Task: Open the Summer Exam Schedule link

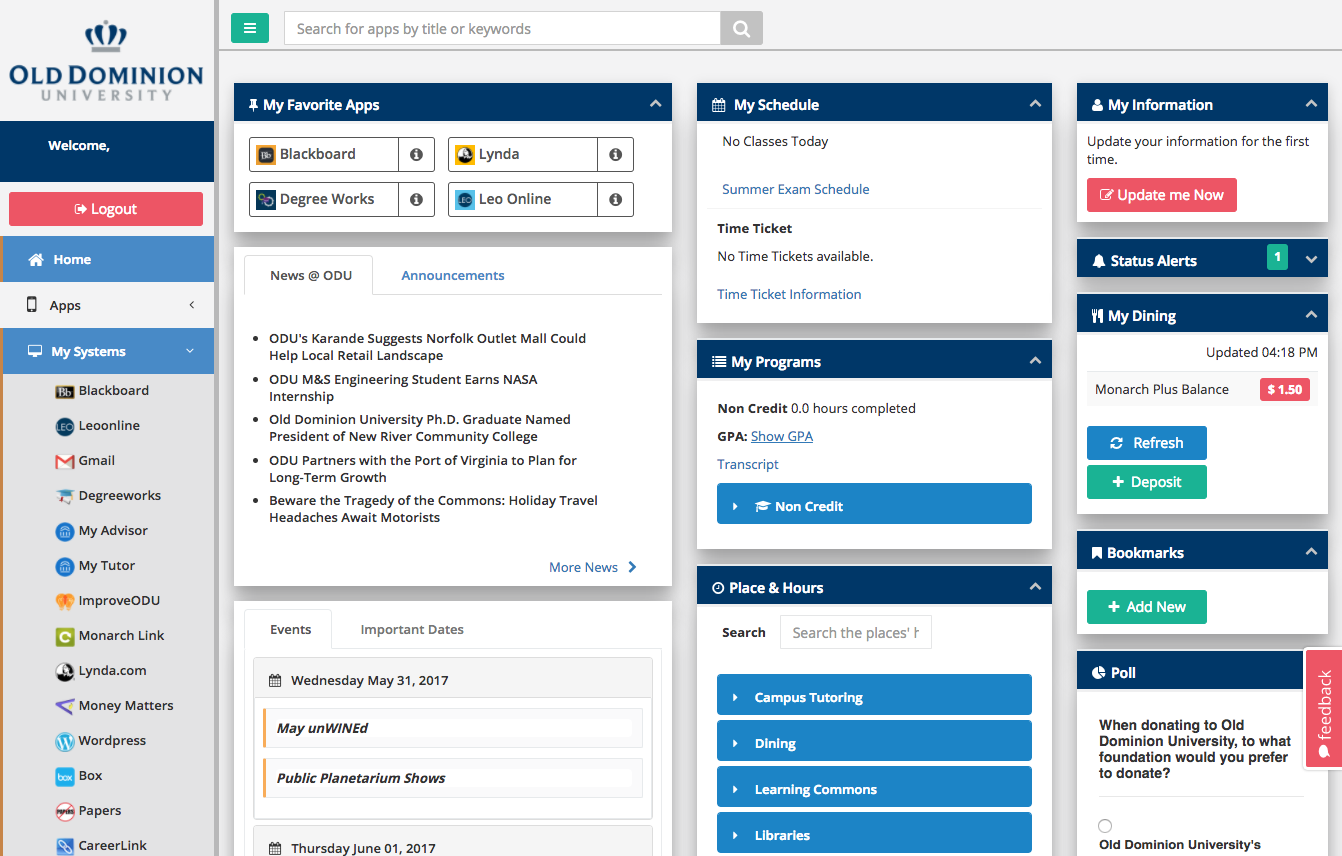Action: tap(795, 190)
